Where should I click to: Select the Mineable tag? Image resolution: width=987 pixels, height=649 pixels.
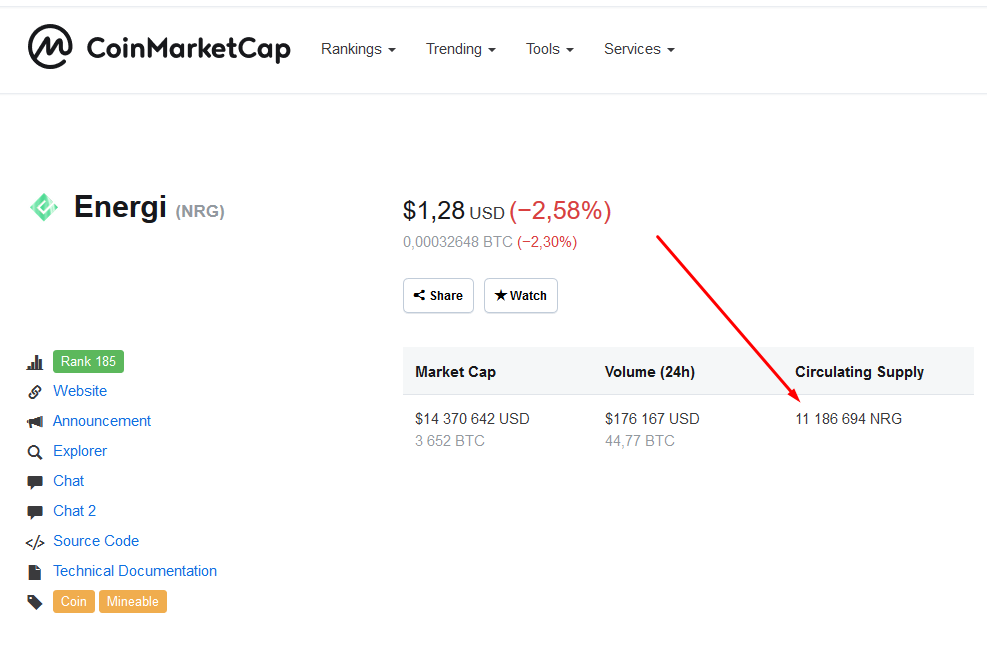(x=133, y=601)
